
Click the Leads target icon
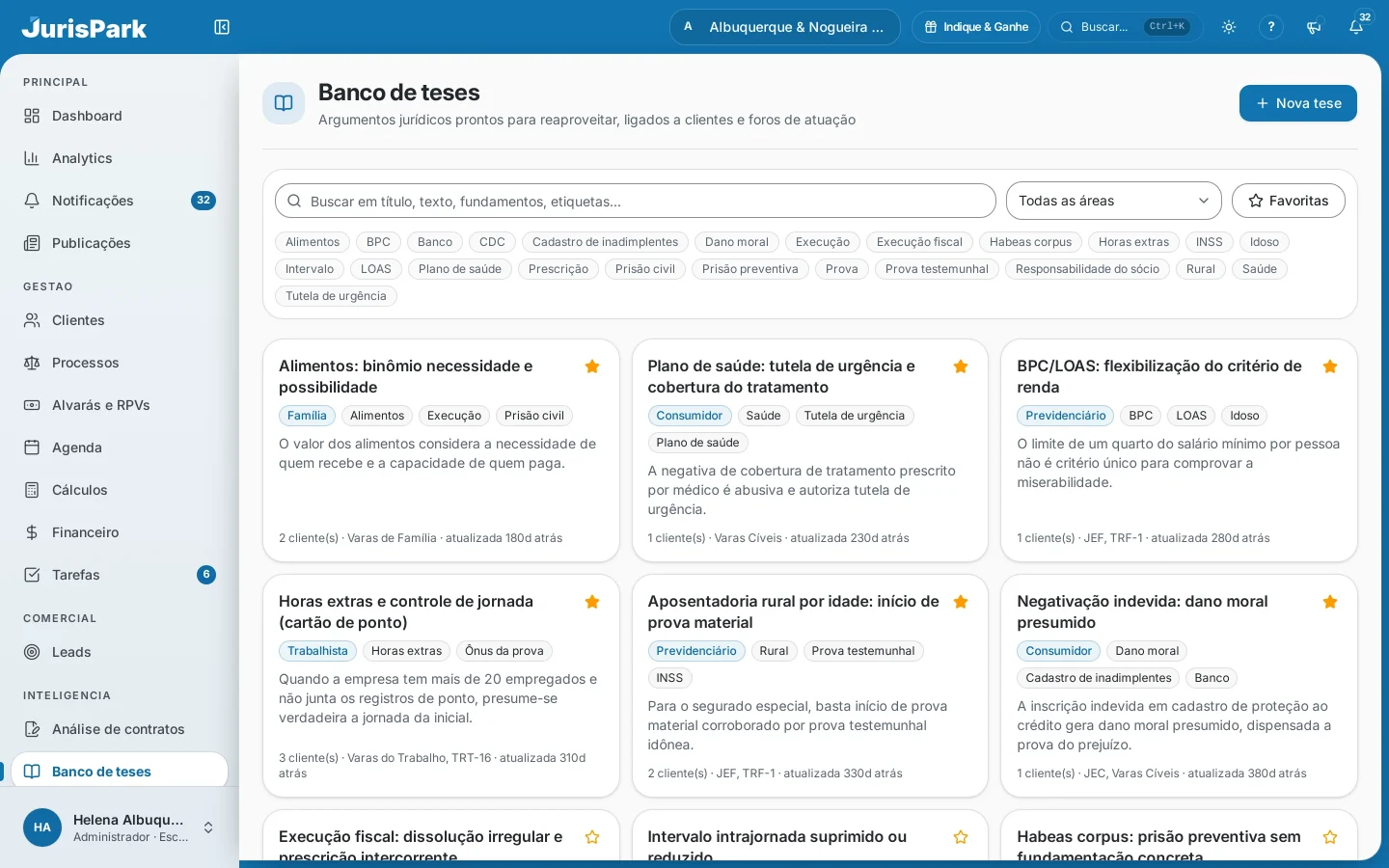point(32,652)
